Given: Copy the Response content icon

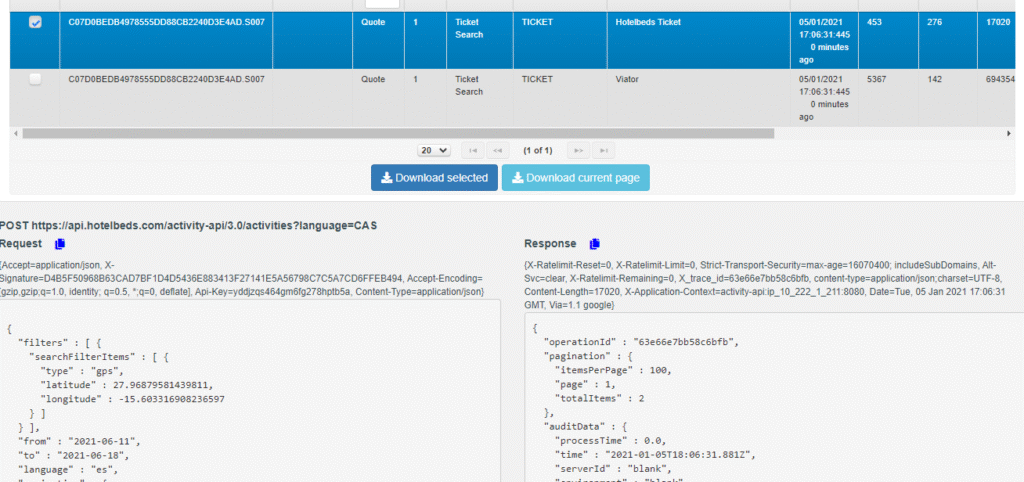Looking at the screenshot, I should click(x=594, y=243).
